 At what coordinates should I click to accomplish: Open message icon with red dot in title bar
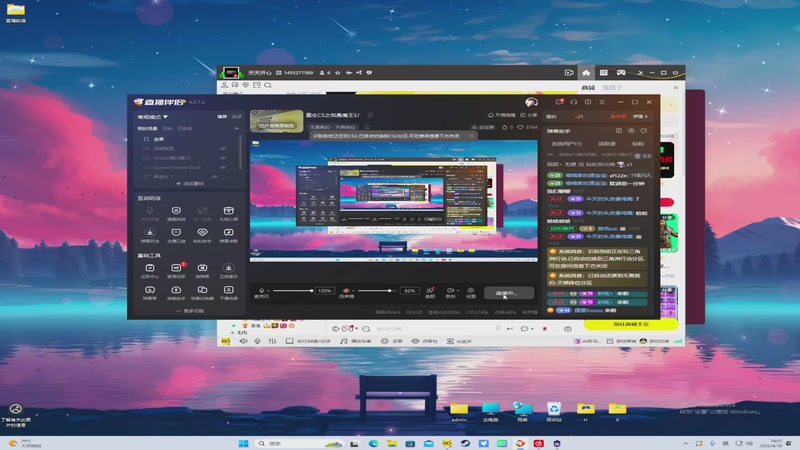(559, 102)
